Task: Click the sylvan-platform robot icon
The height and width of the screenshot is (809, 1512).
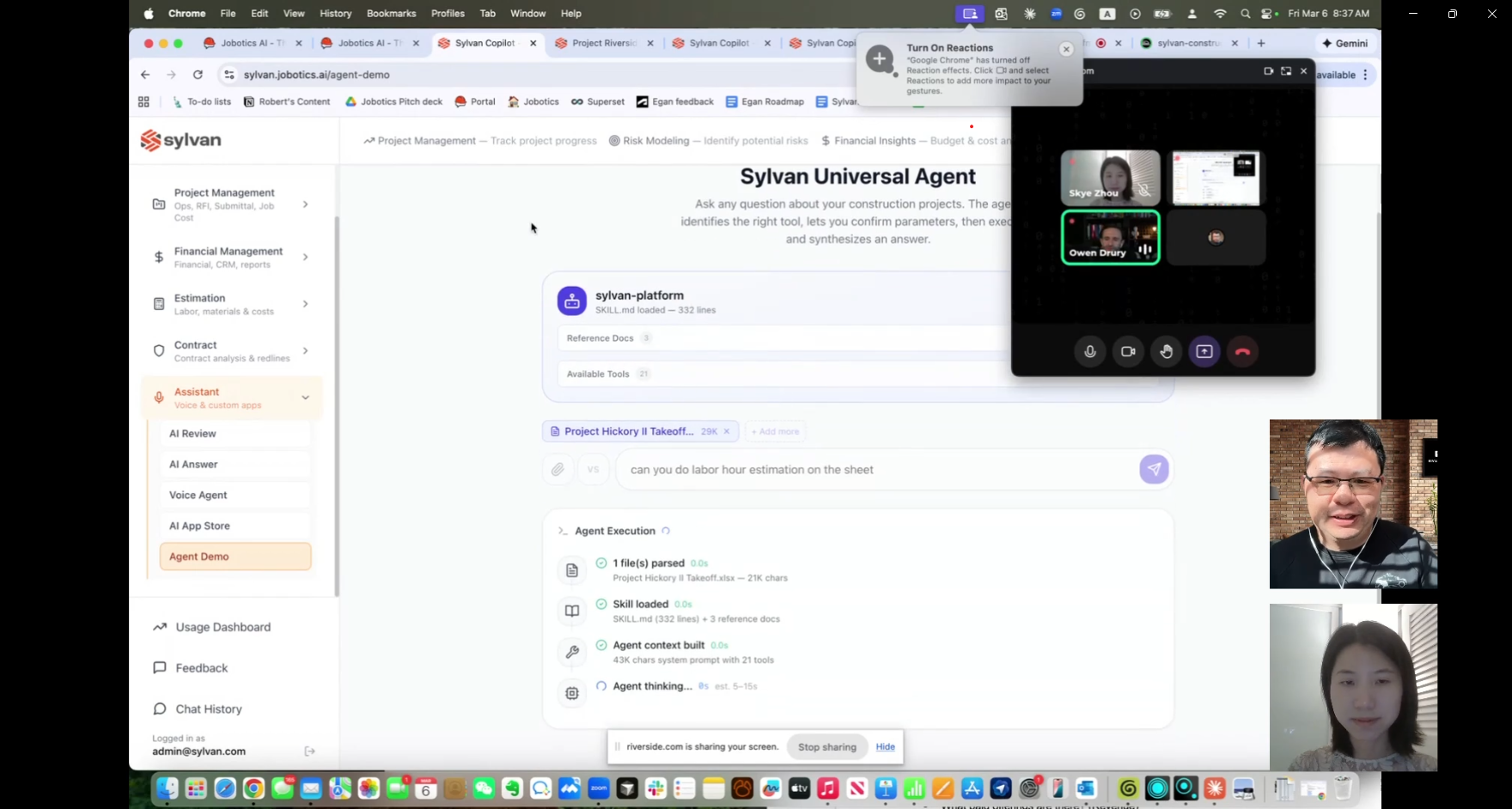Action: coord(572,301)
